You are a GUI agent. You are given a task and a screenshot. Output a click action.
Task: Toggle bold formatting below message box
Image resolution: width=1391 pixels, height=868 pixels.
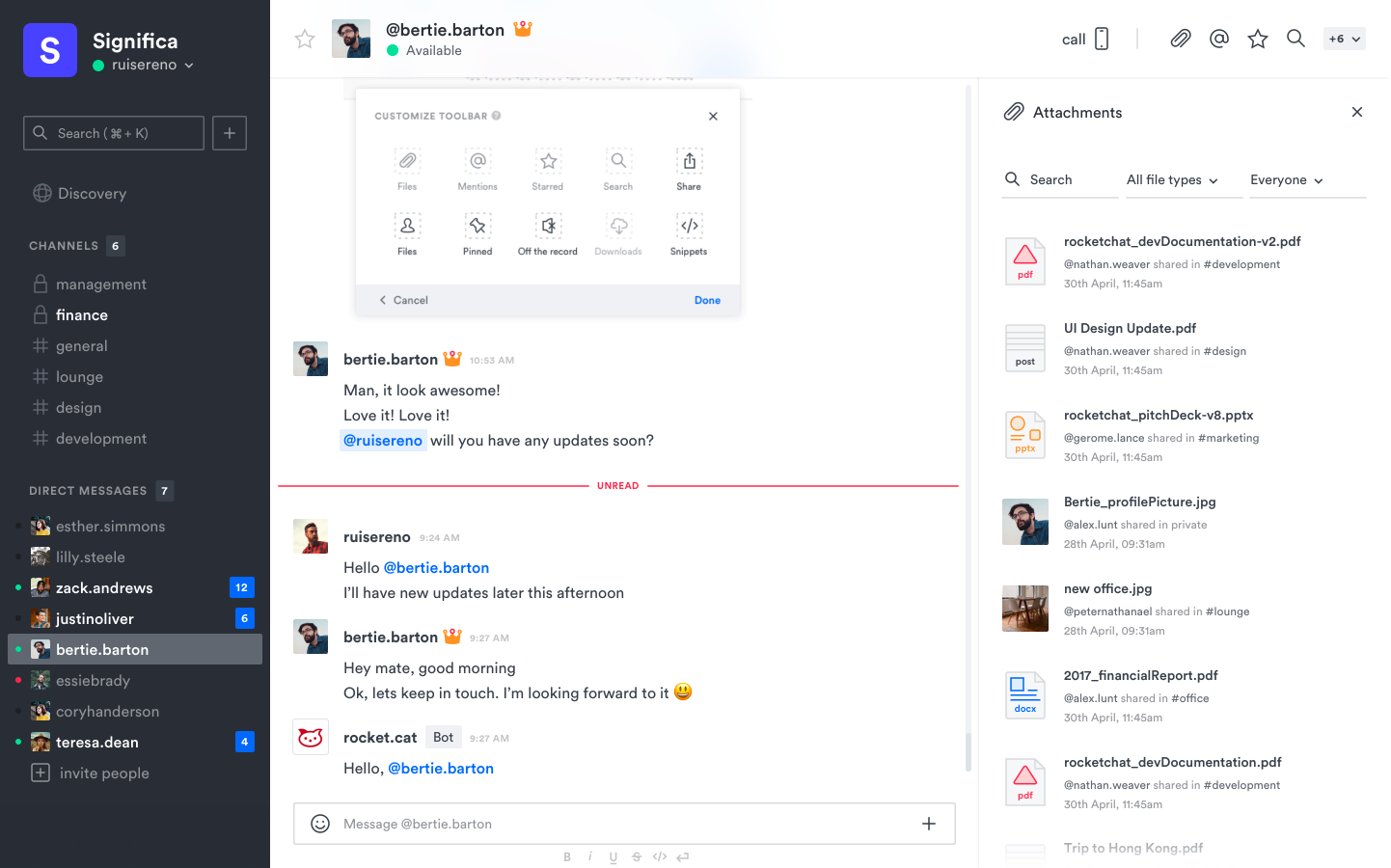tap(567, 856)
